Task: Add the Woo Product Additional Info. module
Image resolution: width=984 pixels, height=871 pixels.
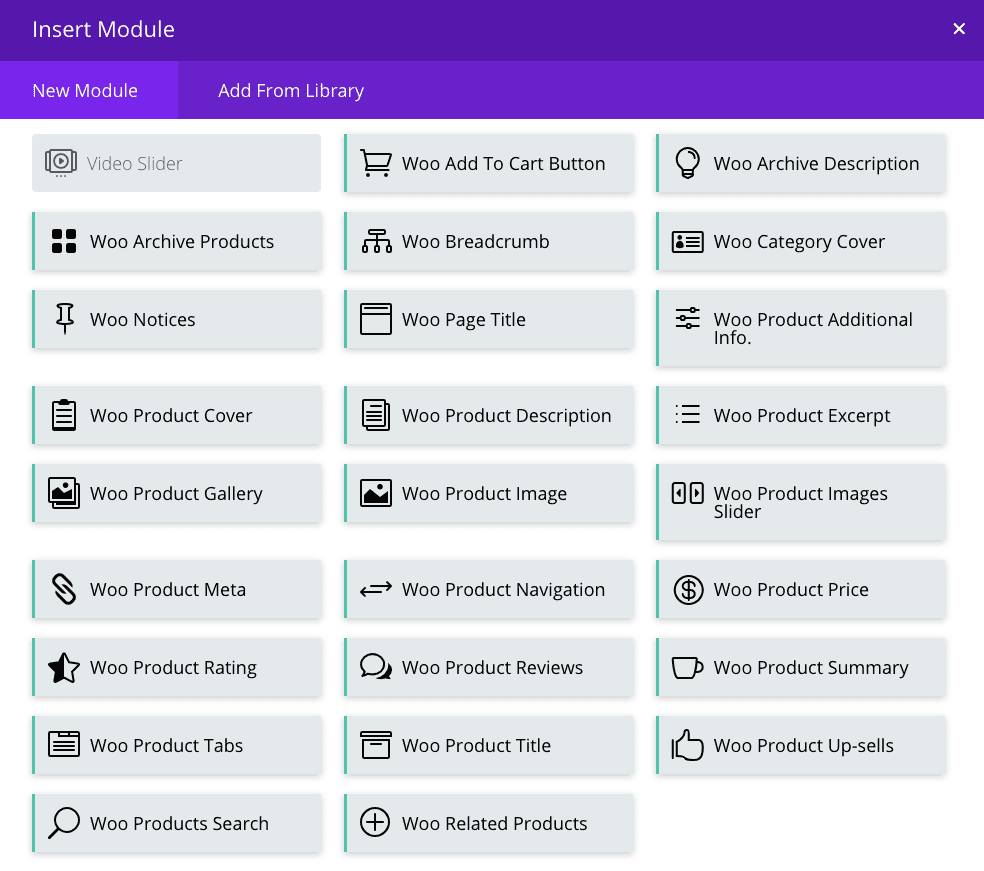Action: pos(801,328)
